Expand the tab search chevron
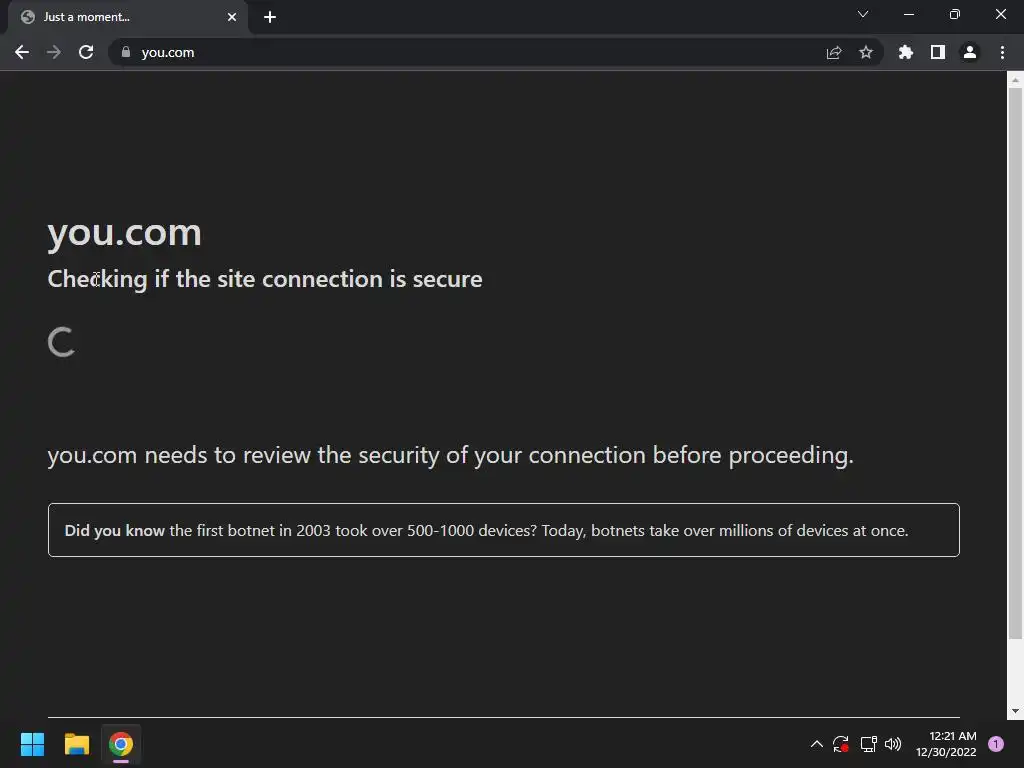The width and height of the screenshot is (1024, 768). 863,15
